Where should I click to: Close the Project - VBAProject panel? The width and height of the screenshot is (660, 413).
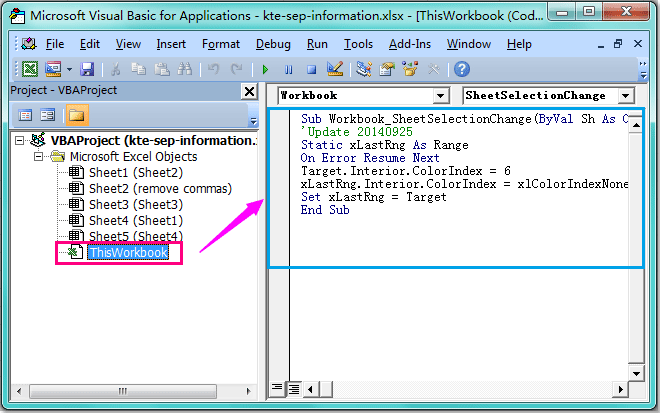point(248,92)
